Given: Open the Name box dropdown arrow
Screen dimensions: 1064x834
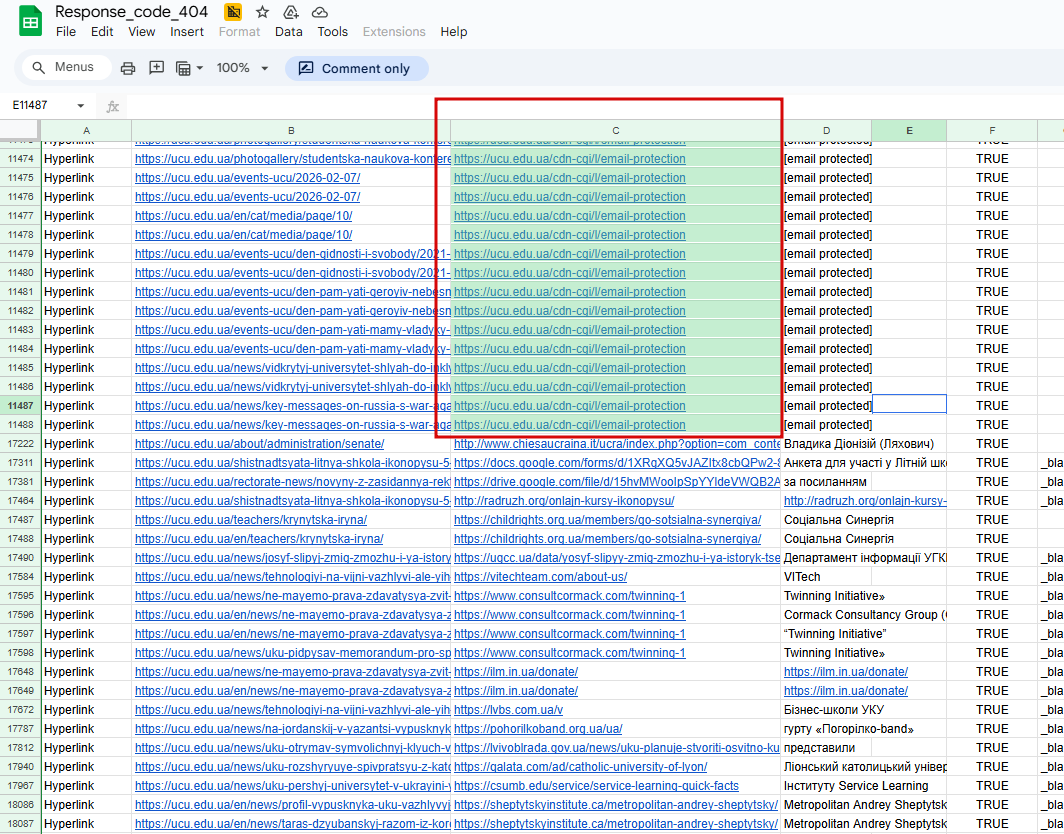Looking at the screenshot, I should [x=81, y=107].
